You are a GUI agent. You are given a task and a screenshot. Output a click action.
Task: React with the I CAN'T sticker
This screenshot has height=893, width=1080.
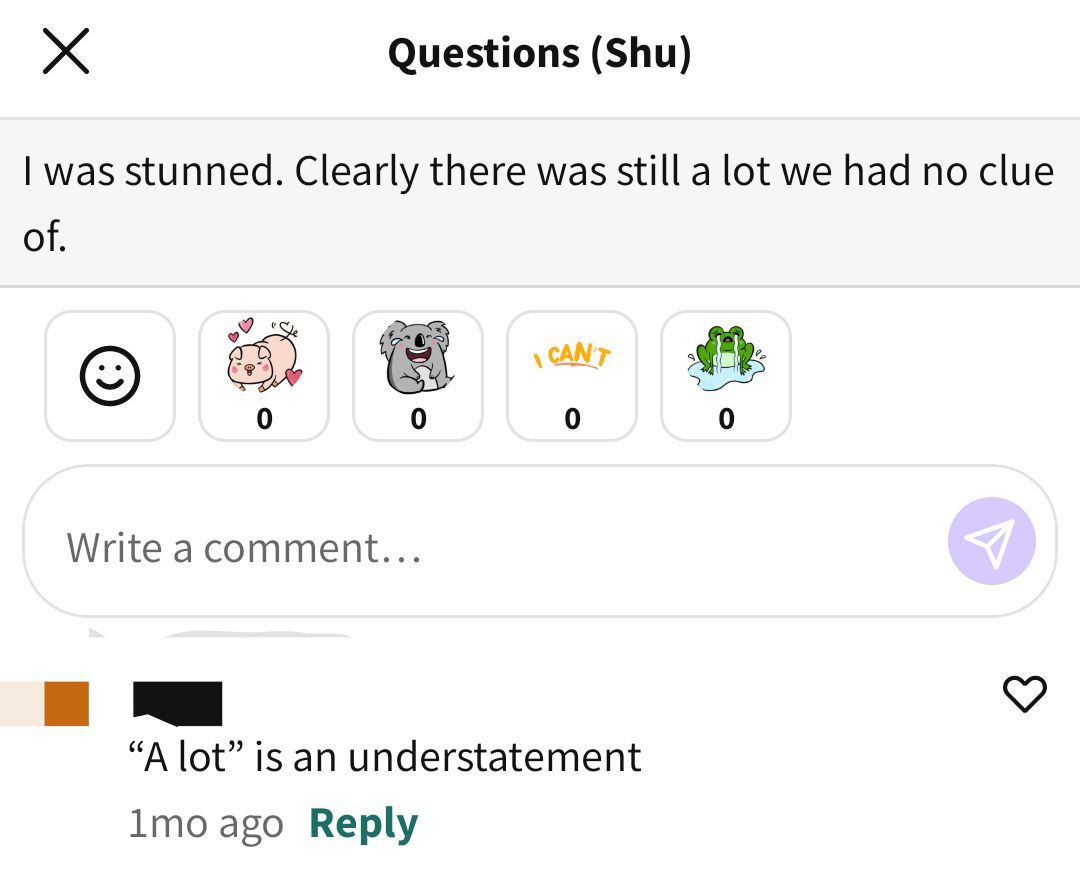pyautogui.click(x=572, y=376)
